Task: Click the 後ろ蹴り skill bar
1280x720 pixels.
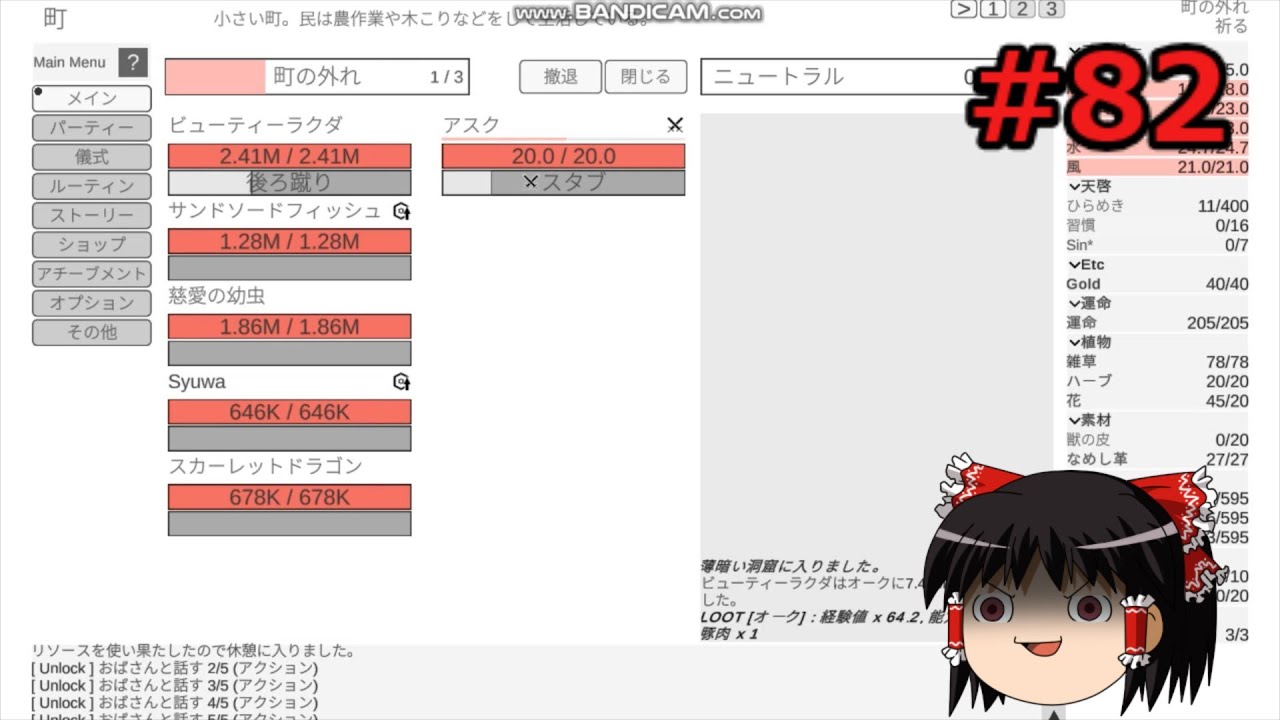Action: pos(289,183)
